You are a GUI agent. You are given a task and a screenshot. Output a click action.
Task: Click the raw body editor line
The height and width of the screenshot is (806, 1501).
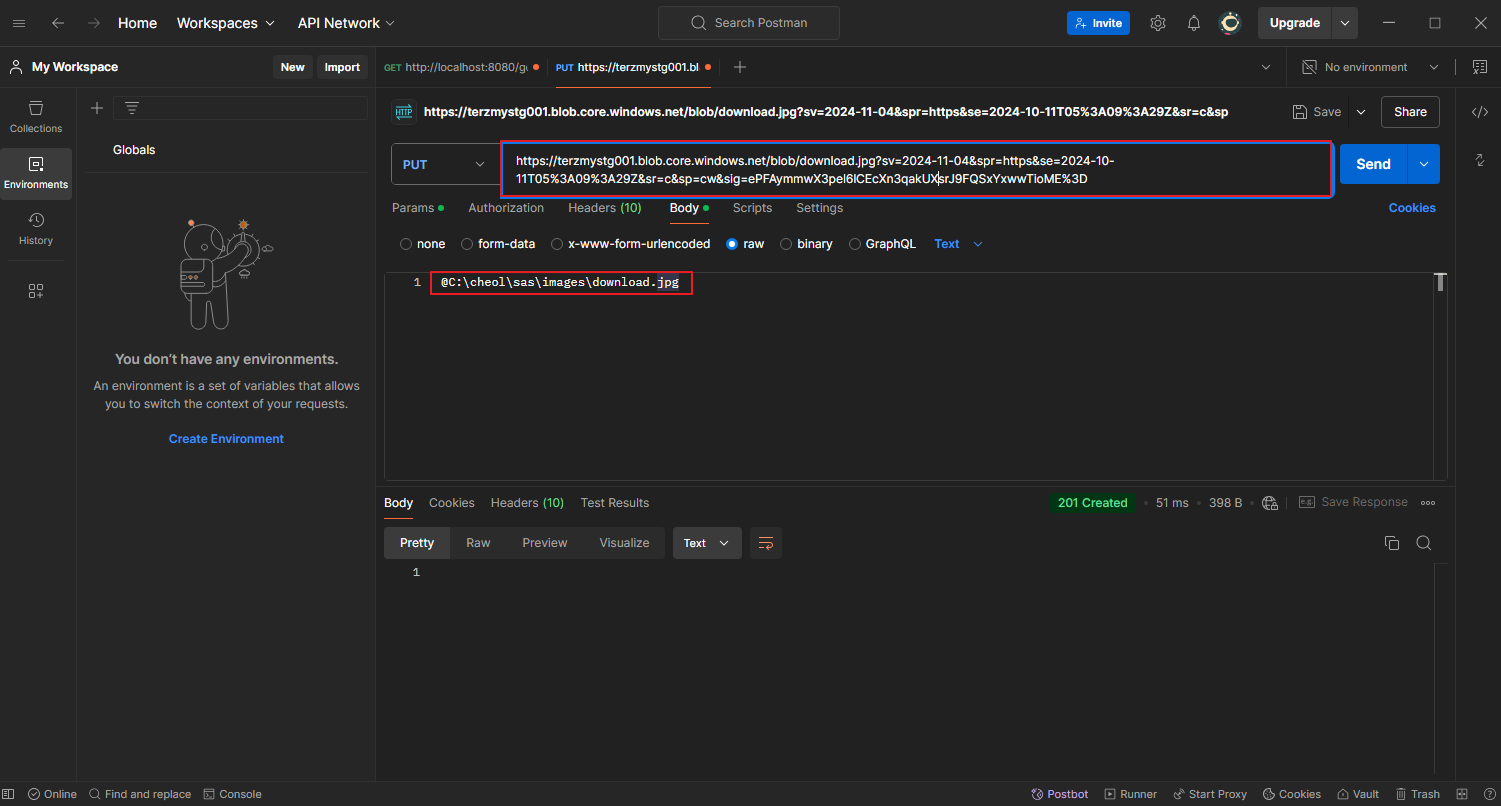pos(560,283)
